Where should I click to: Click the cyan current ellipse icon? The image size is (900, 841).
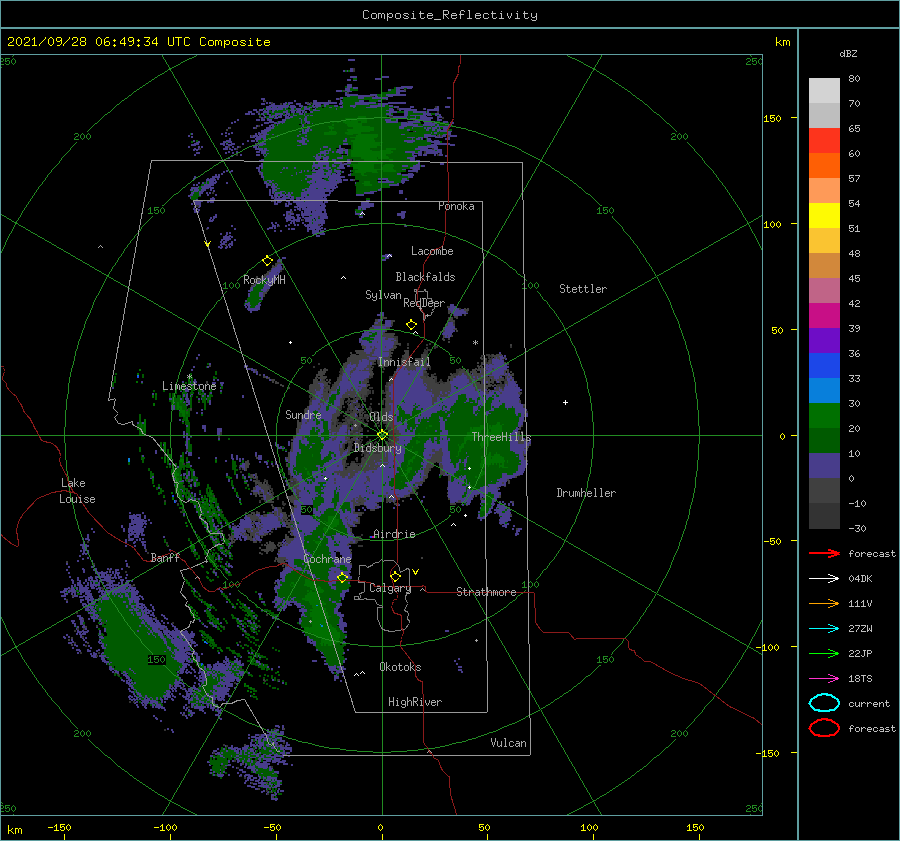(x=824, y=703)
